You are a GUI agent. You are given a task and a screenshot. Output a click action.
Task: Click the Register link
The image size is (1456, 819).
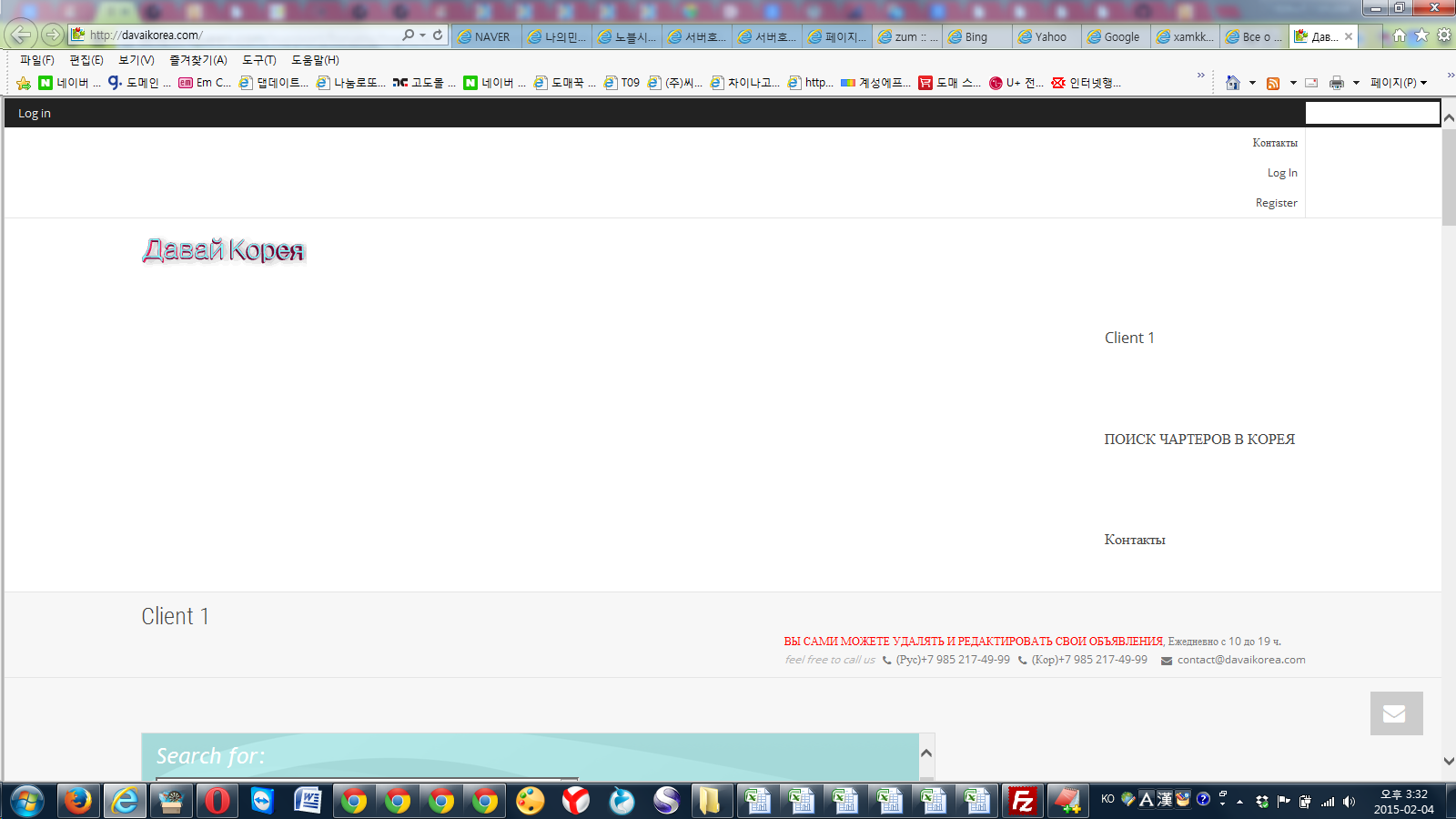tap(1276, 203)
